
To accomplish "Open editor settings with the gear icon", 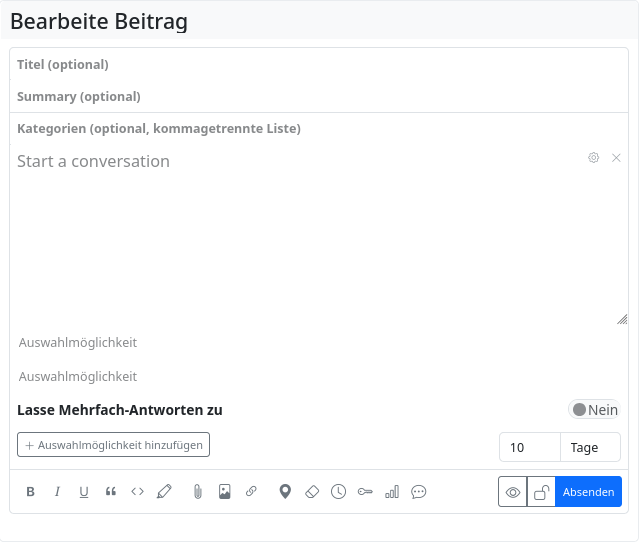I will [593, 158].
